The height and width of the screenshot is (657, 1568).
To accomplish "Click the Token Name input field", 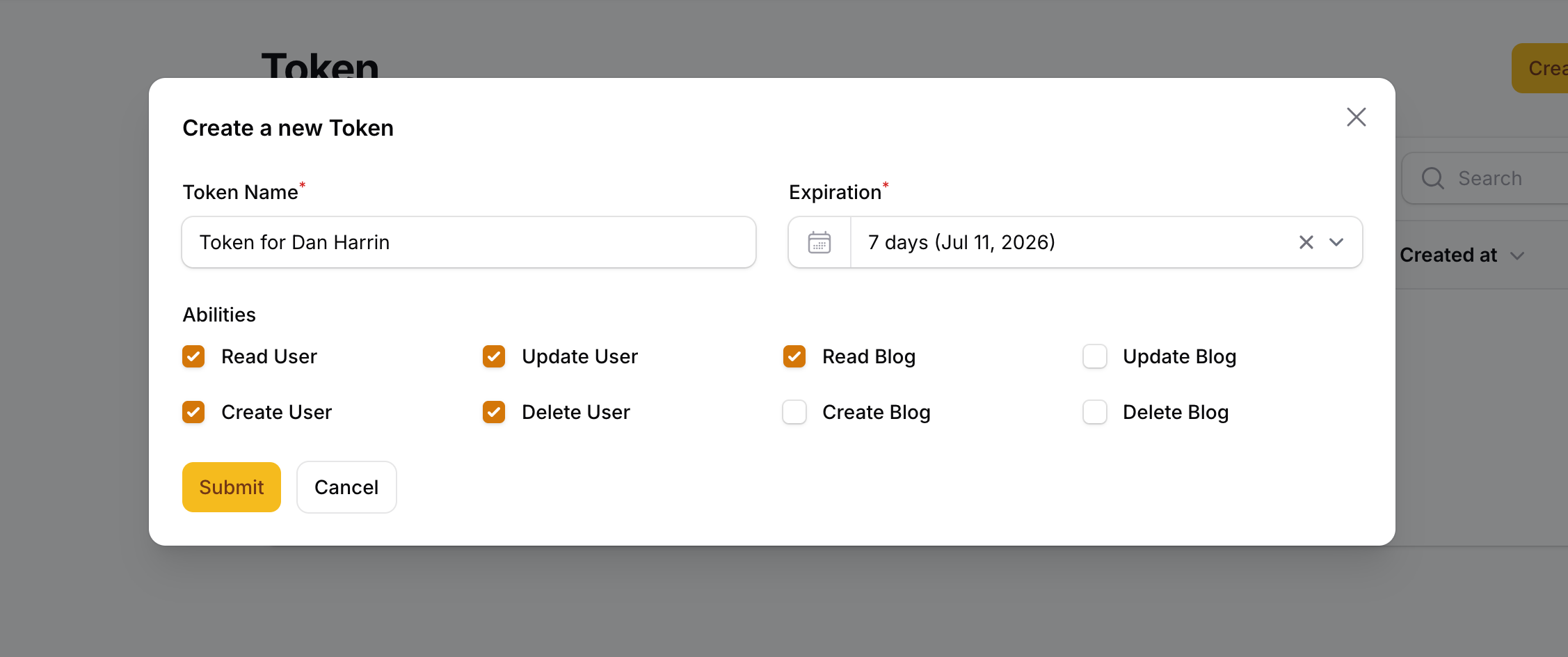I will (x=469, y=242).
